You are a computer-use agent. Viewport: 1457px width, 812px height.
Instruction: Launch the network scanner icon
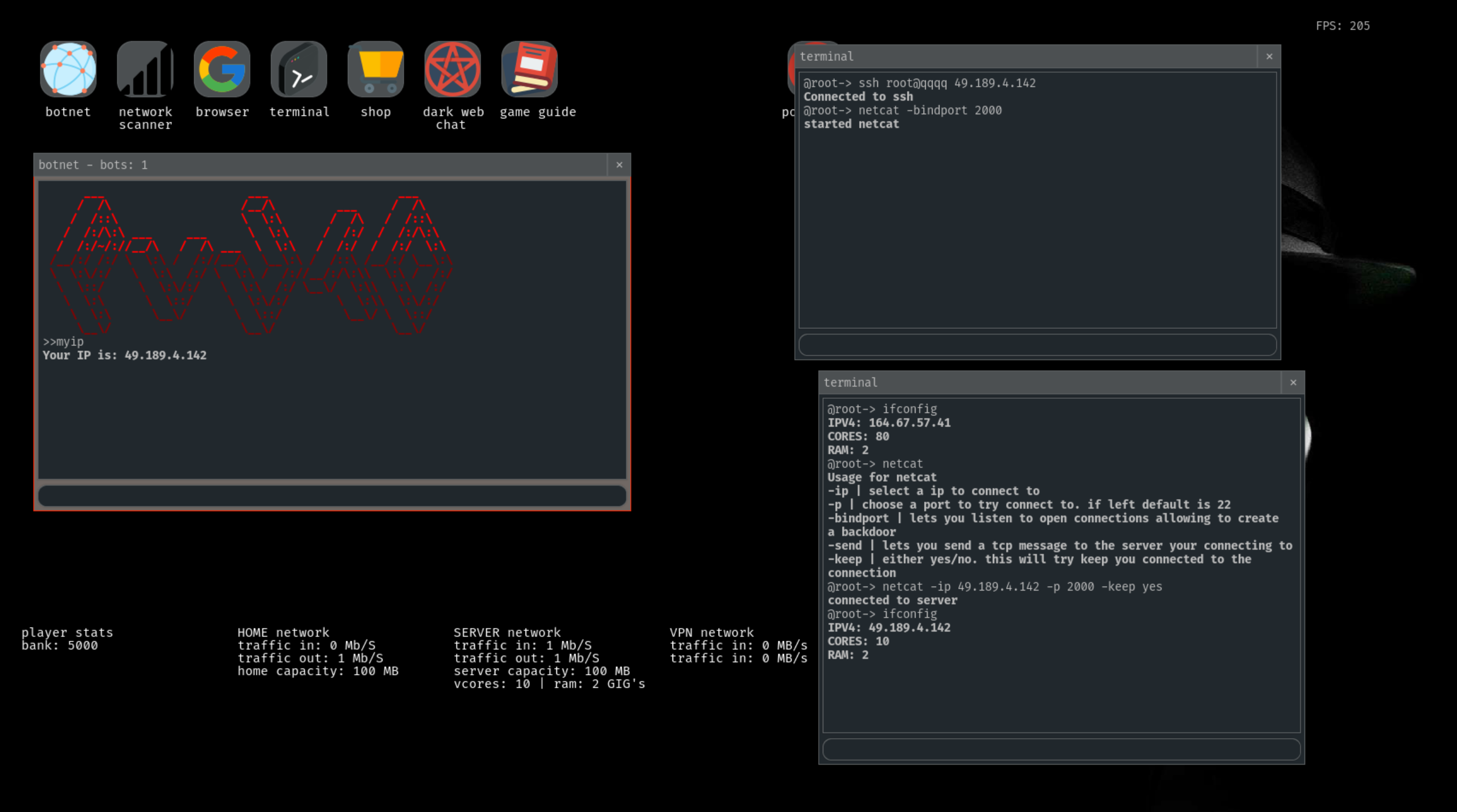click(145, 69)
